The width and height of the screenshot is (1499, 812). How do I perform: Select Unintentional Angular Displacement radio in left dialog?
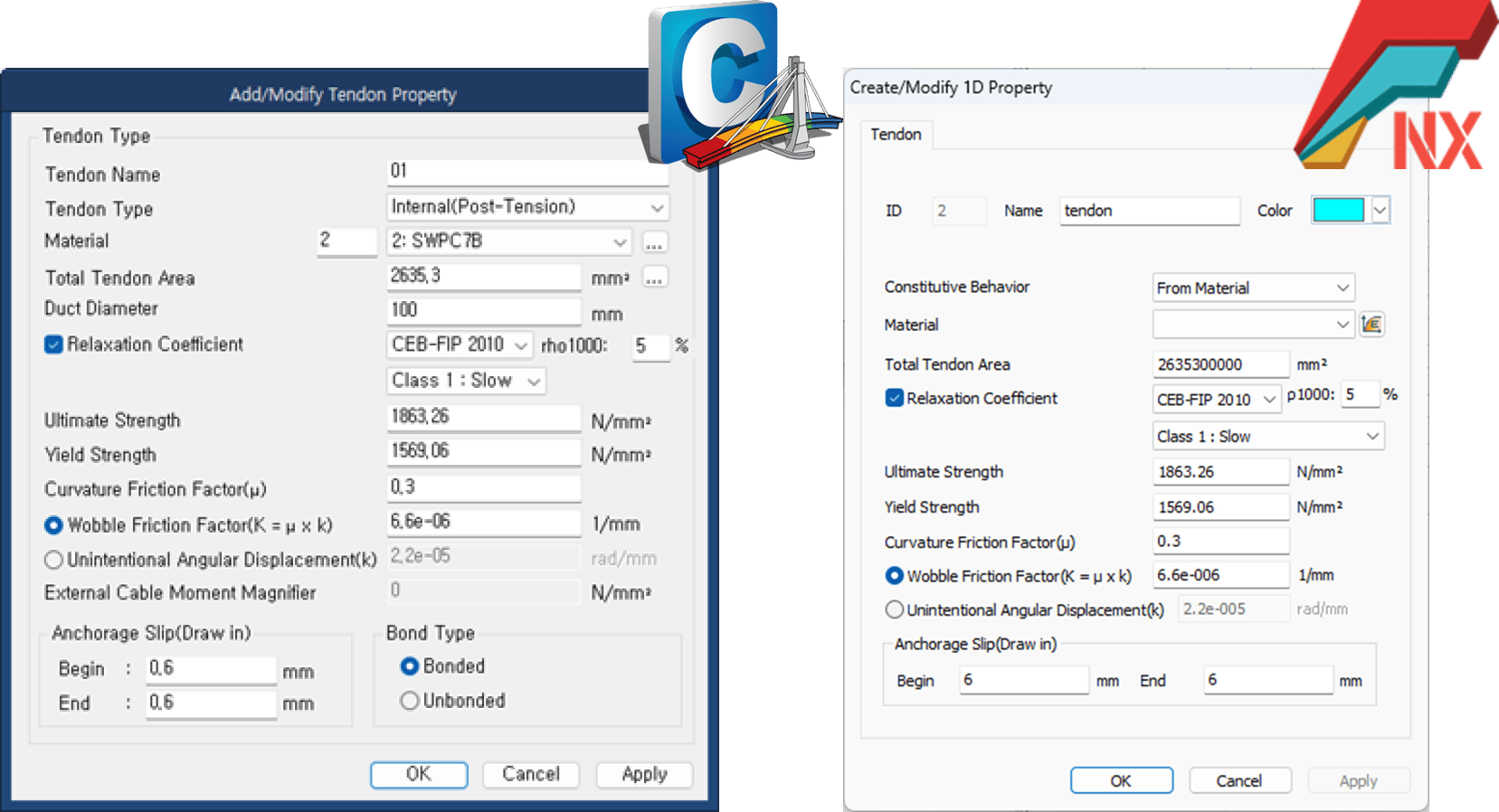point(53,560)
